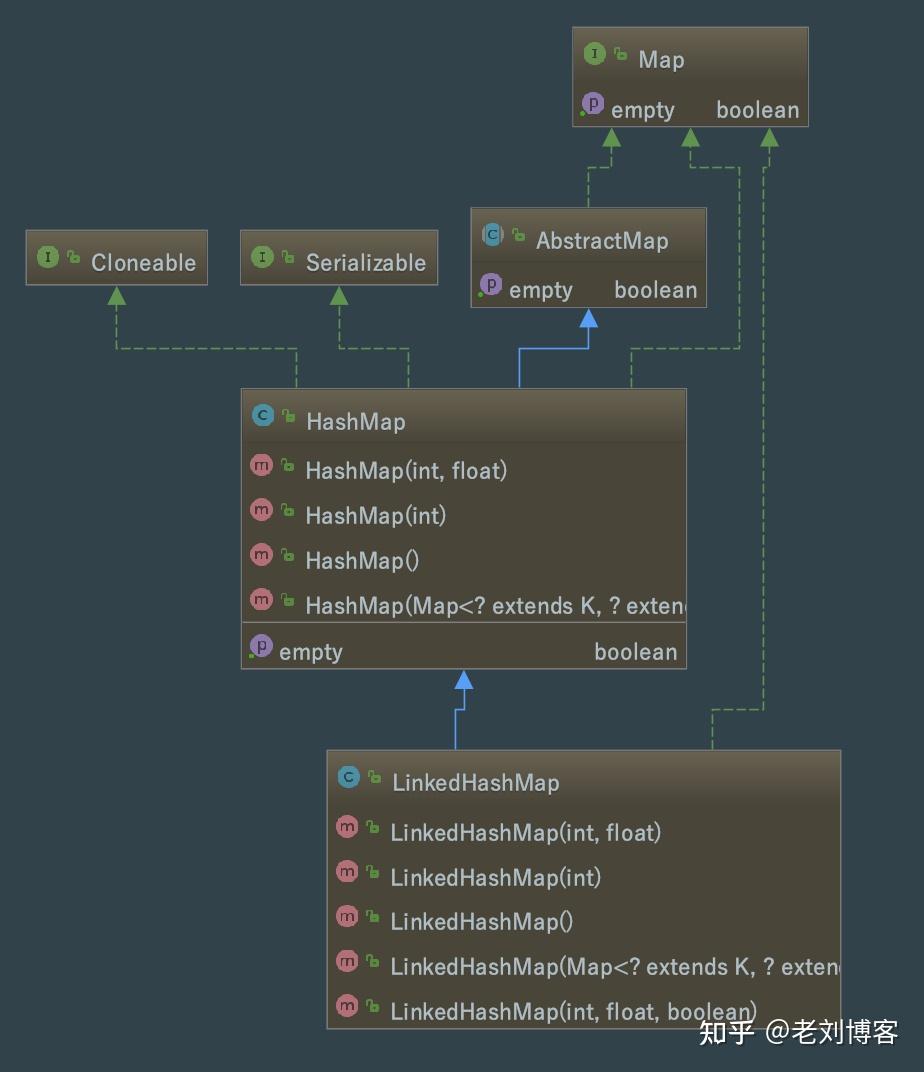
Task: Click the LinkedHashMap class icon
Action: (348, 776)
